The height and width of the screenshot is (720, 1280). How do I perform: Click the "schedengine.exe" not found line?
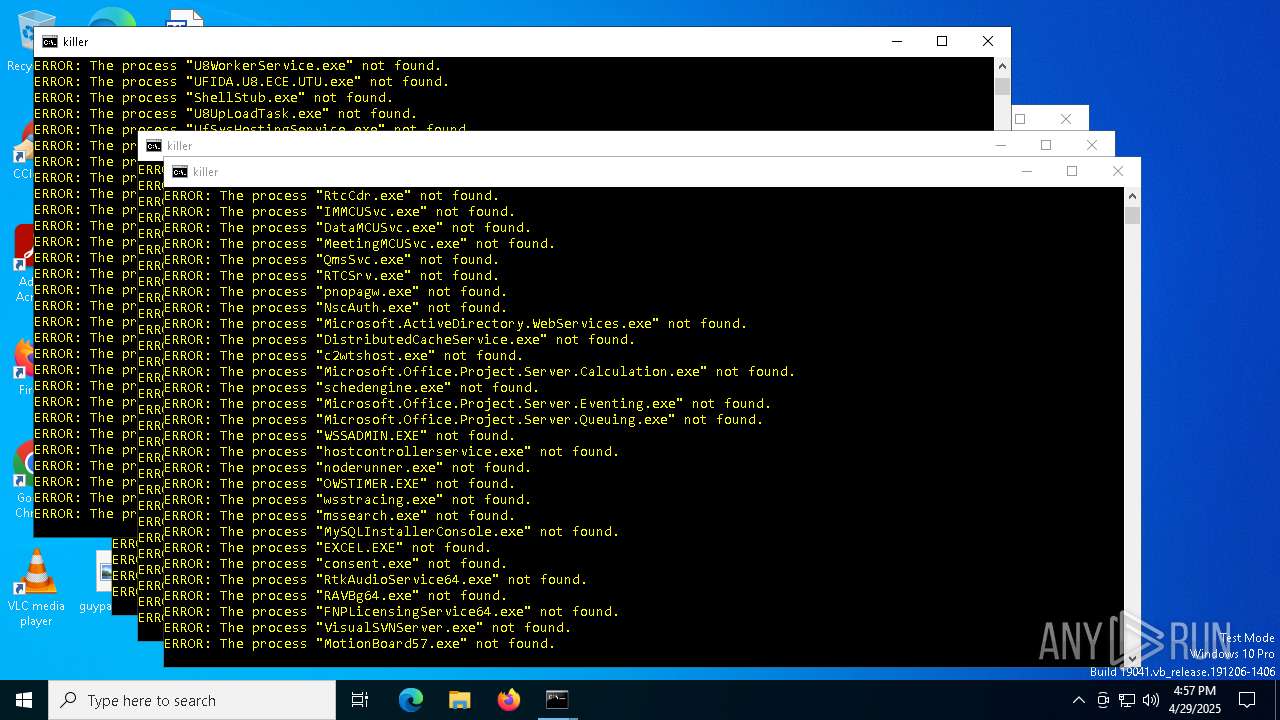(352, 388)
